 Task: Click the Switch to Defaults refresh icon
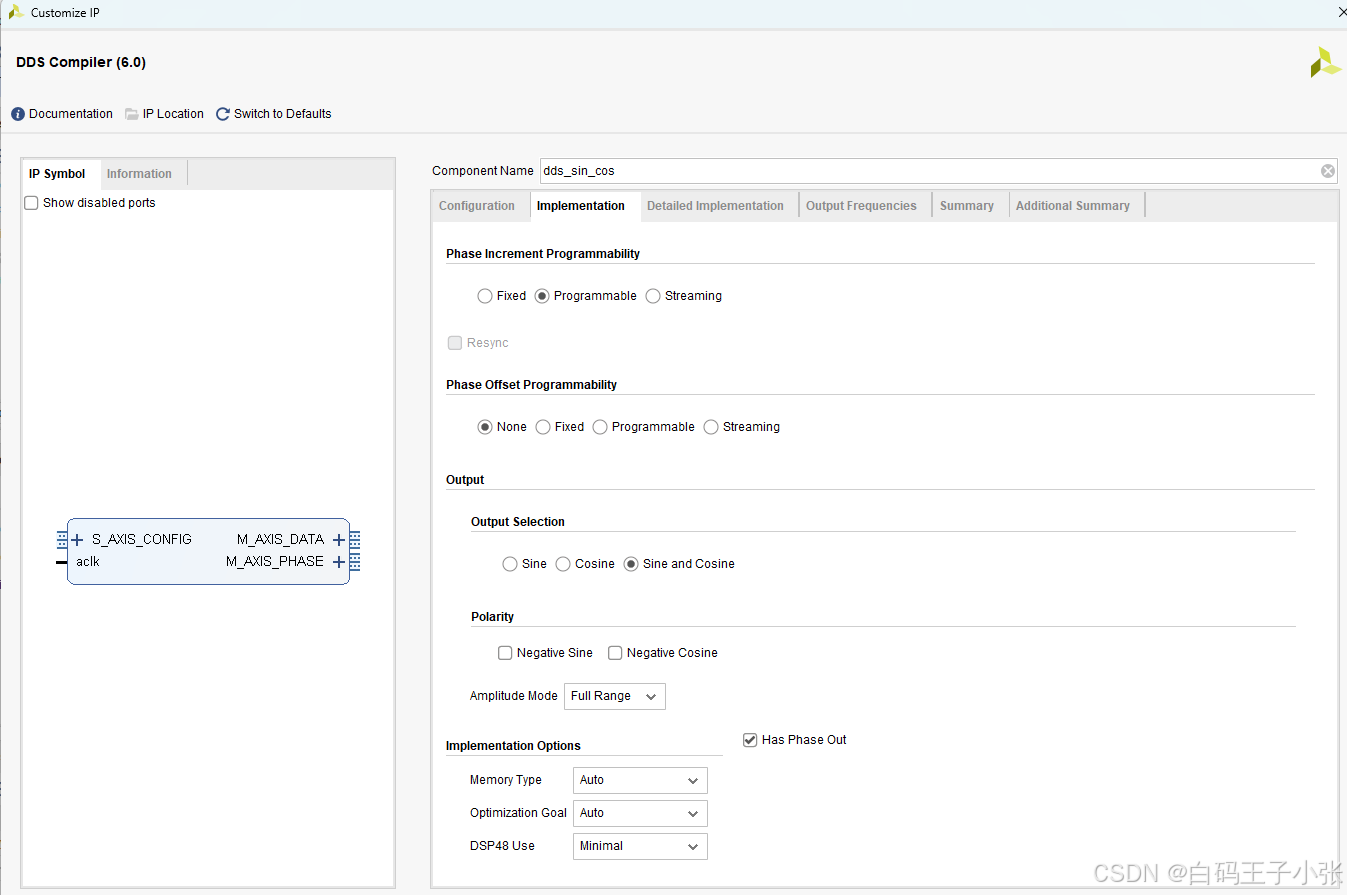[223, 114]
